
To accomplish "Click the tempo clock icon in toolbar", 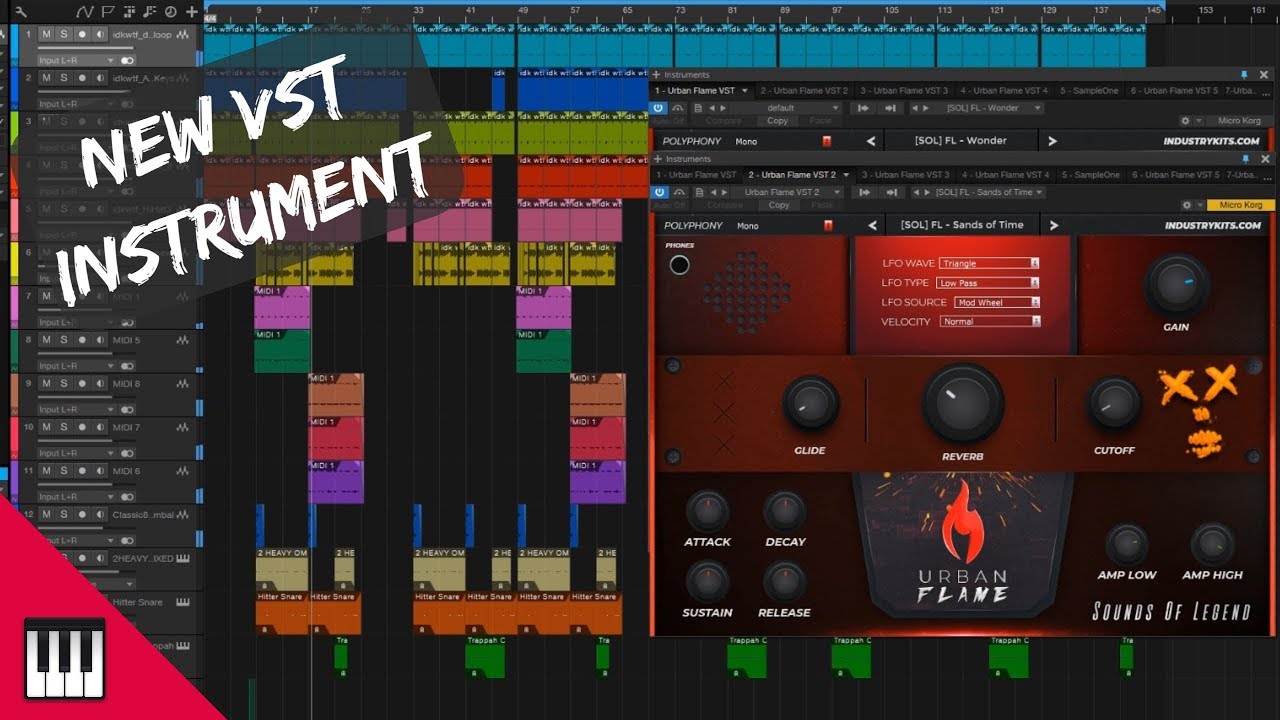I will [171, 12].
